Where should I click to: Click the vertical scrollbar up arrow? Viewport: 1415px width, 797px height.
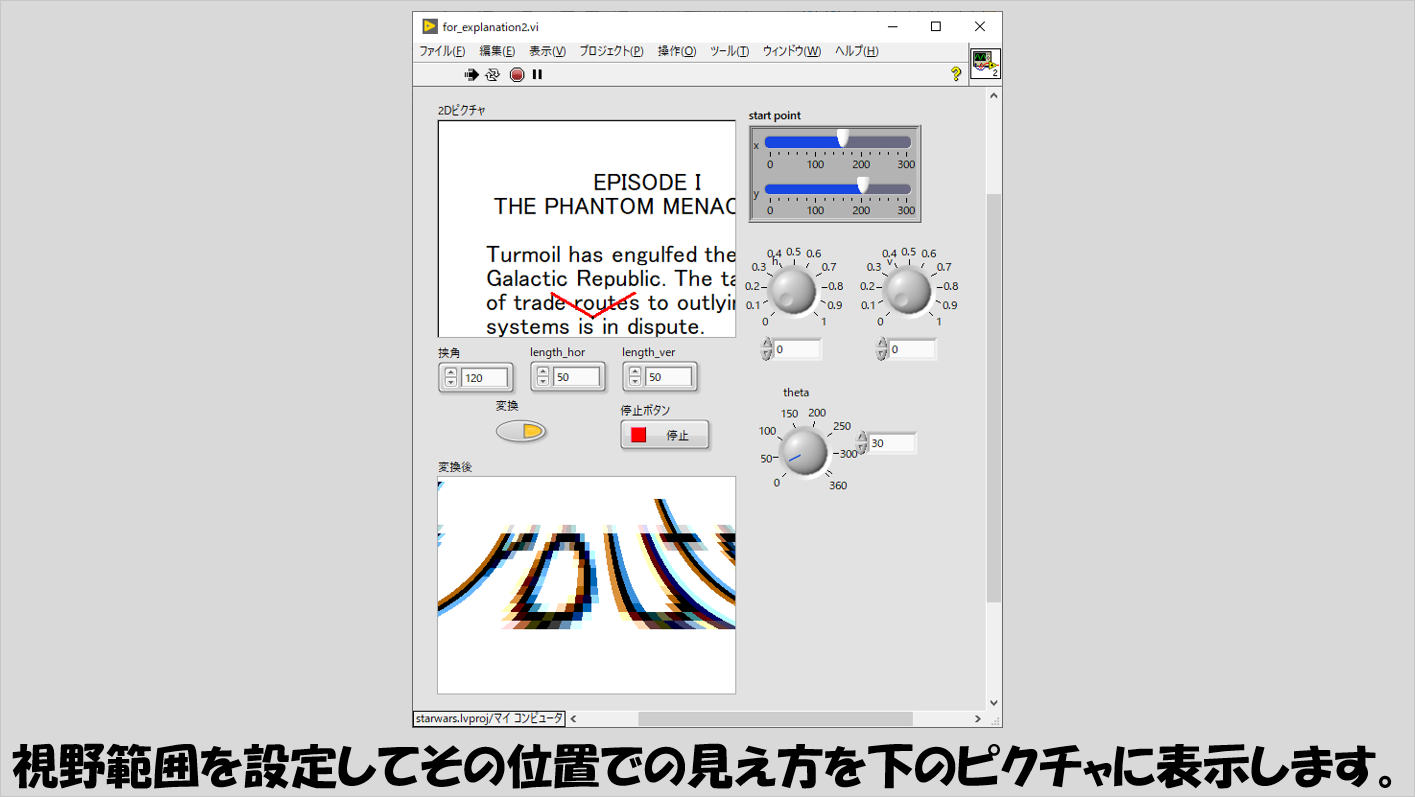pos(994,96)
